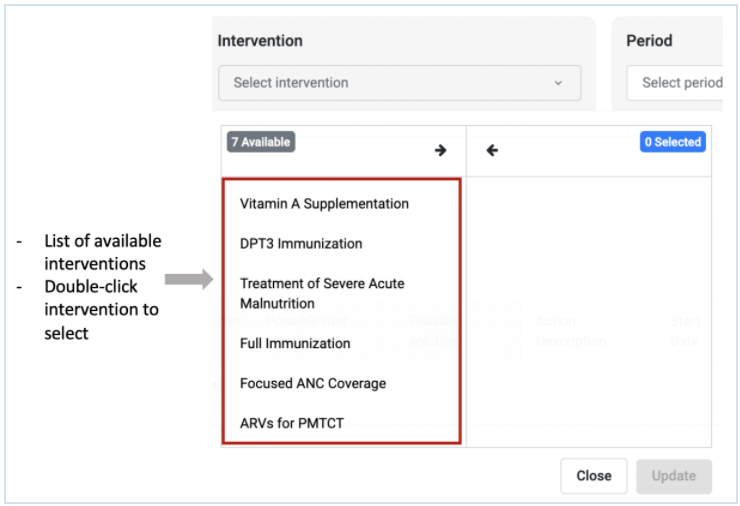Click the empty selected items panel
The image size is (740, 506).
pyautogui.click(x=589, y=312)
